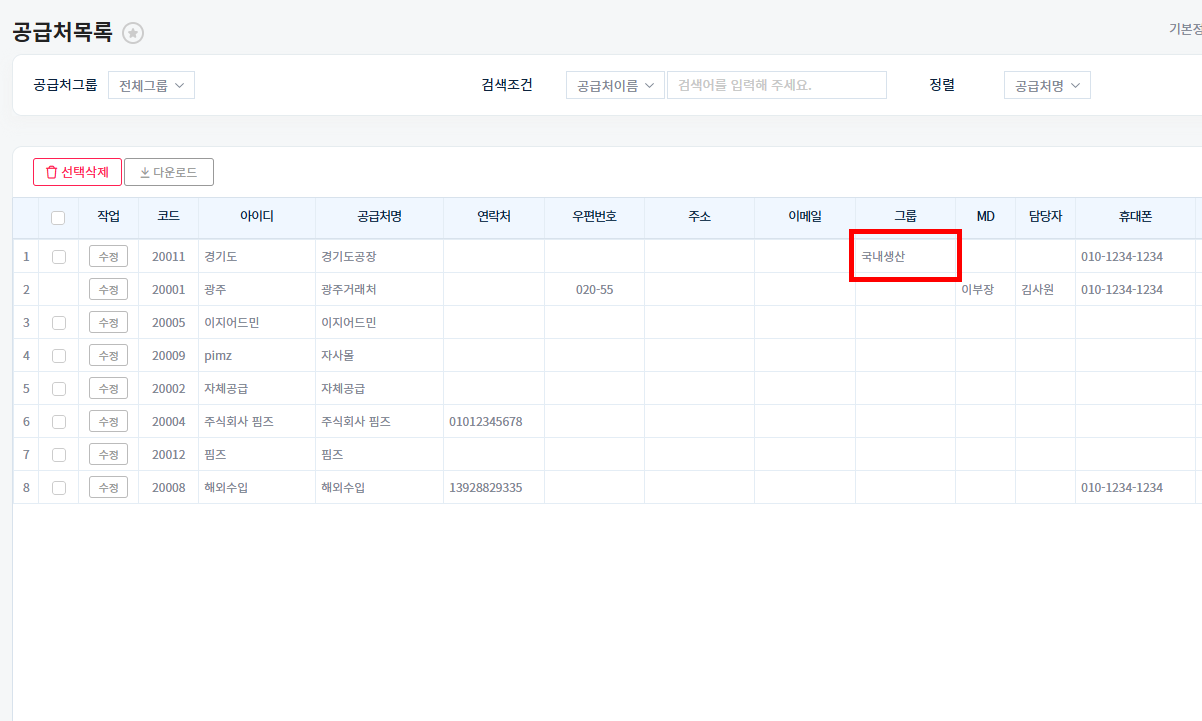Image resolution: width=1202 pixels, height=721 pixels.
Task: Click the 기본정 link at top right
Action: click(x=1184, y=29)
